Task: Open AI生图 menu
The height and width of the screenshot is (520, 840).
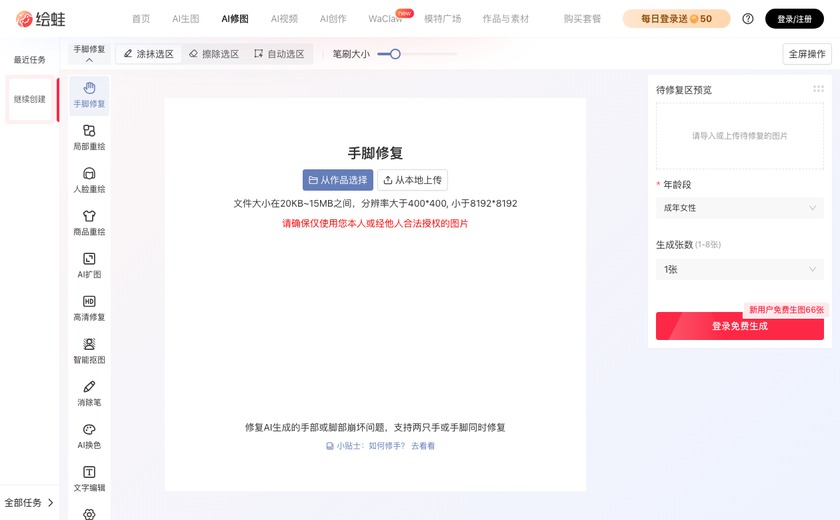Action: (x=185, y=19)
